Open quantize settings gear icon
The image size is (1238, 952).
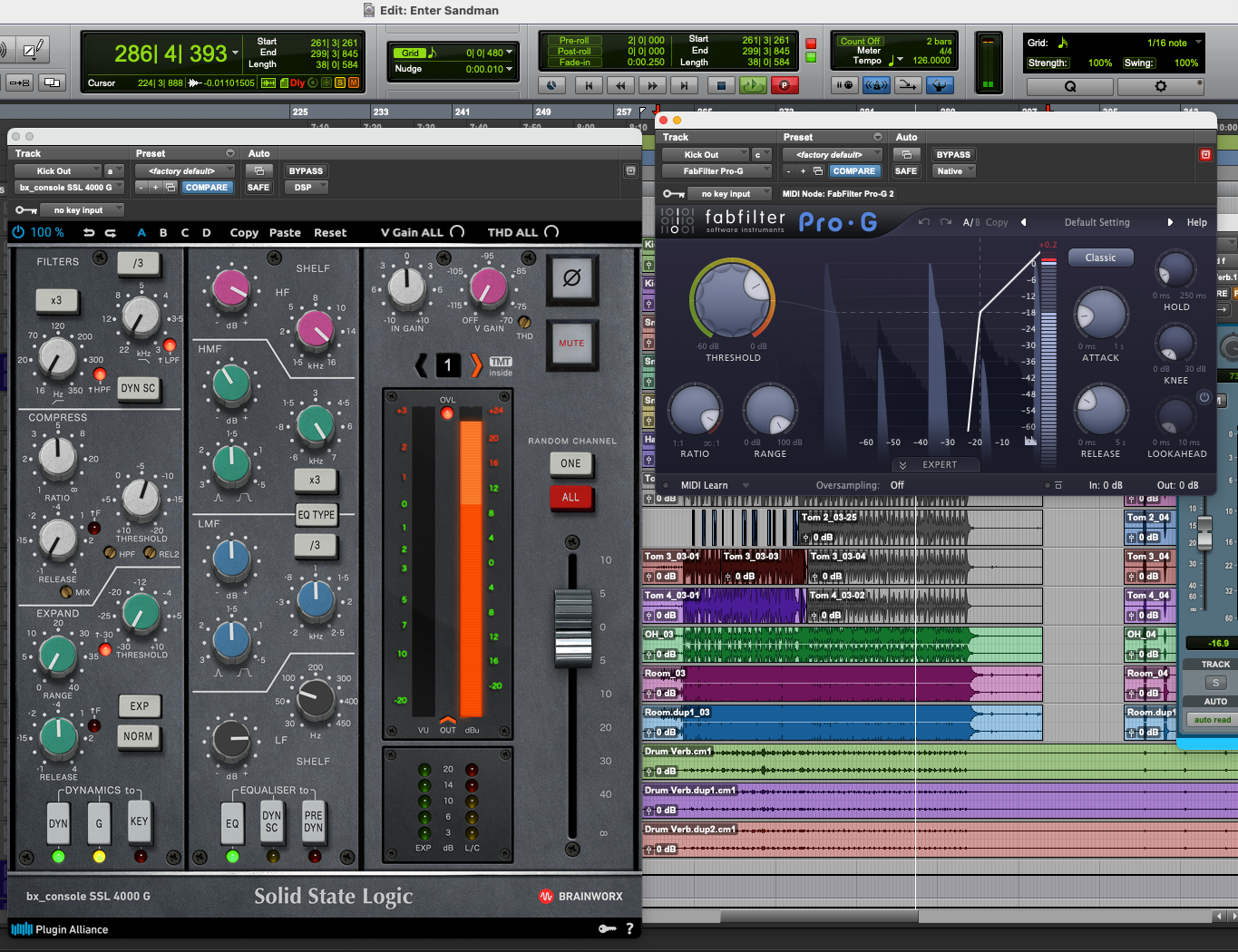(x=1161, y=86)
